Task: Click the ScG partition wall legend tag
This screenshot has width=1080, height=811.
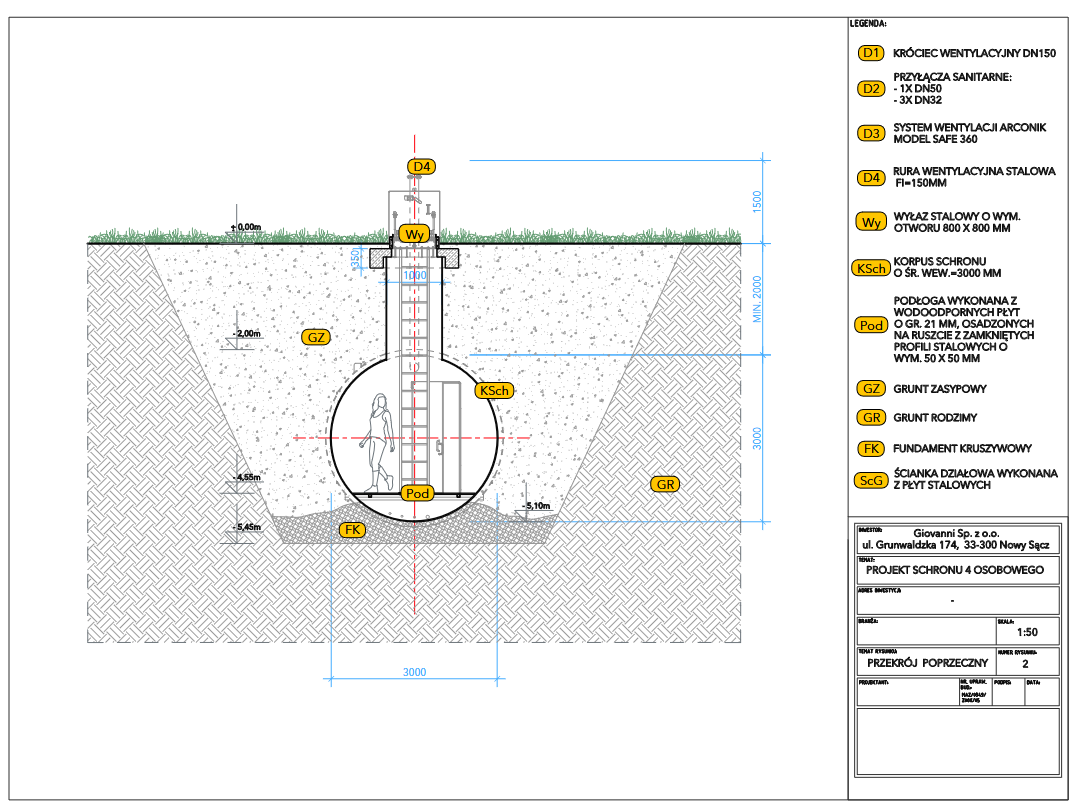Action: point(871,481)
